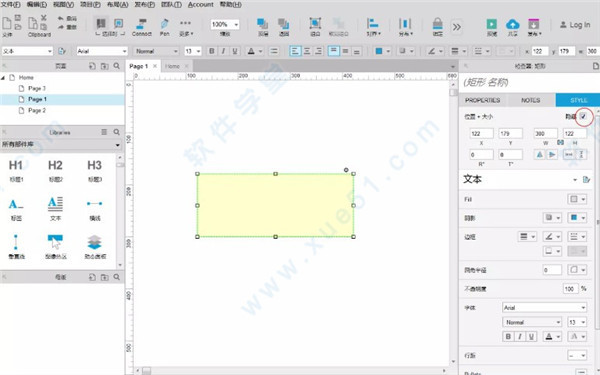This screenshot has height=375, width=600.
Task: Toggle the Hidden checkbox in Style panel
Action: click(x=584, y=116)
